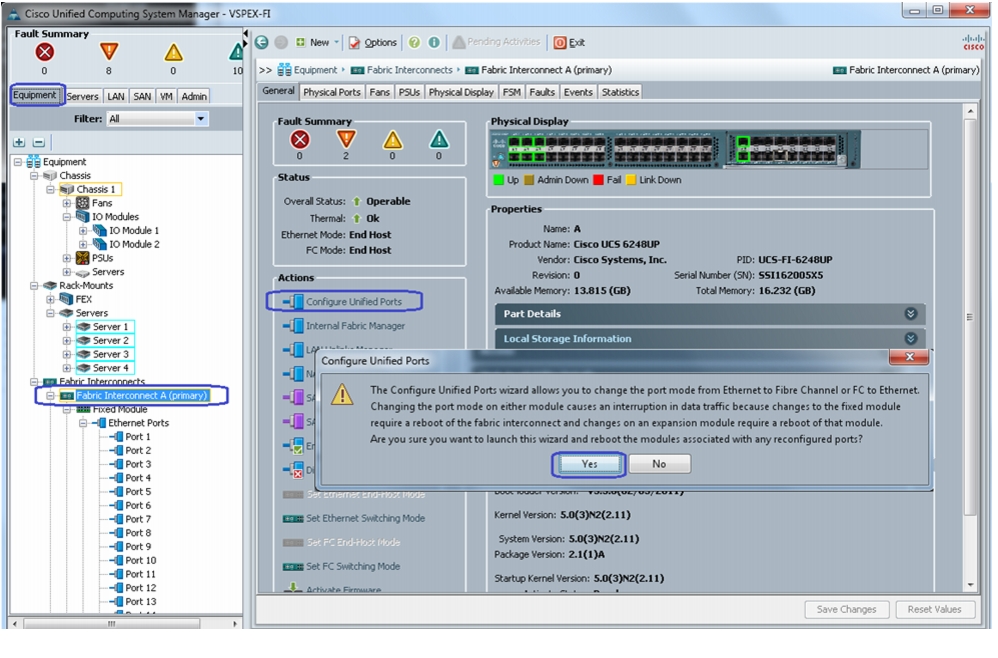
Task: Confirm with Yes in the dialog
Action: tap(589, 464)
